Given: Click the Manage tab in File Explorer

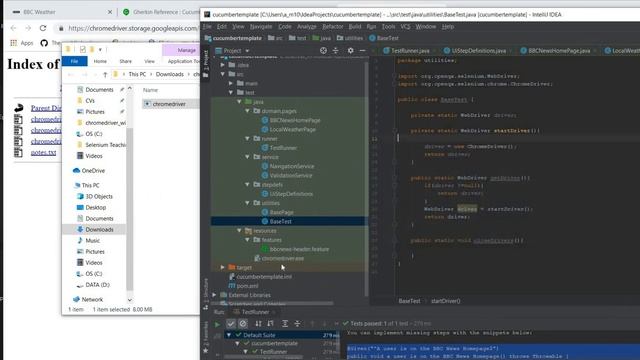Looking at the screenshot, I should (x=187, y=50).
